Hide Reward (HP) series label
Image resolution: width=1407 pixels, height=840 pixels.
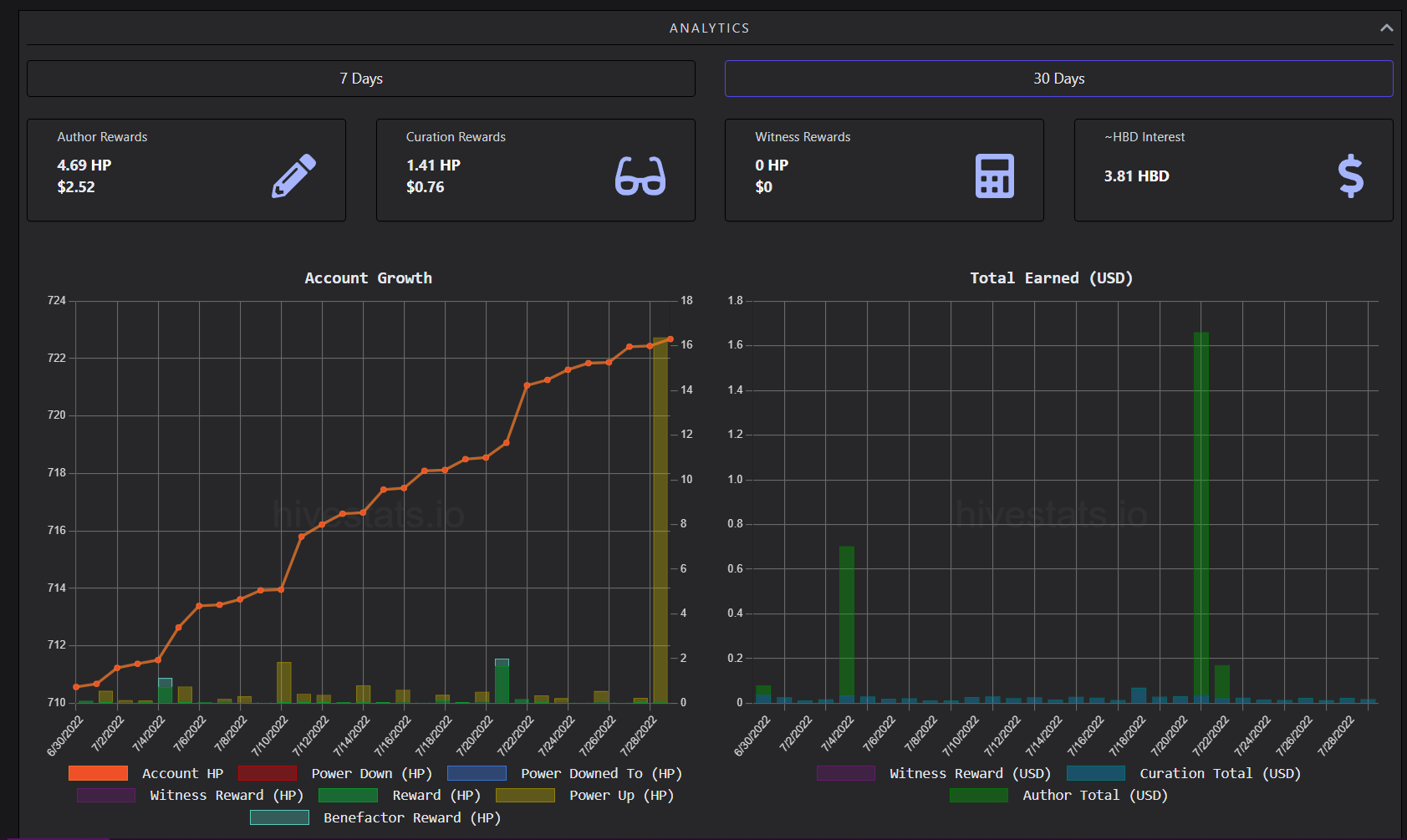(x=436, y=795)
